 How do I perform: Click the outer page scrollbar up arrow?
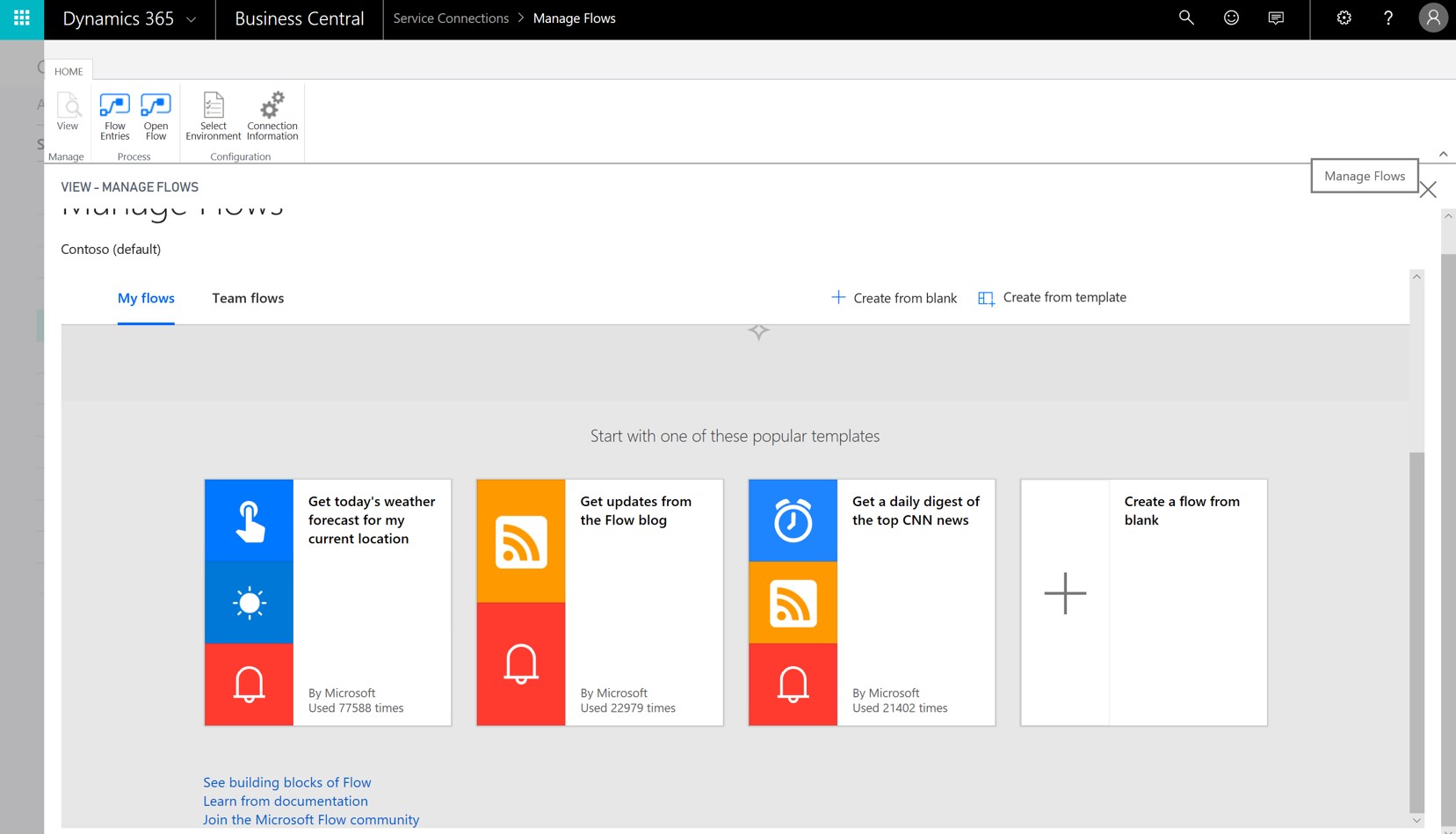(x=1448, y=215)
